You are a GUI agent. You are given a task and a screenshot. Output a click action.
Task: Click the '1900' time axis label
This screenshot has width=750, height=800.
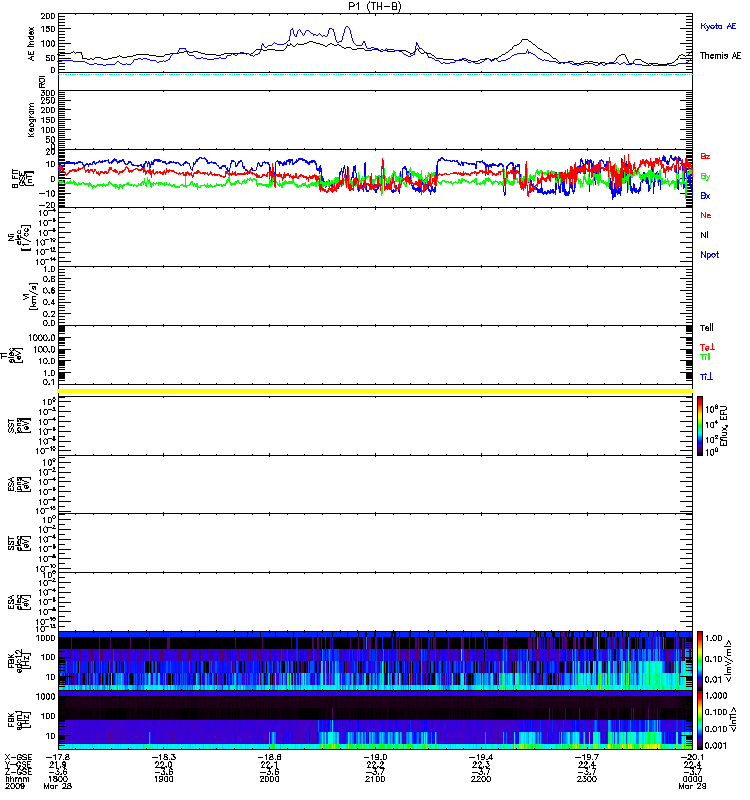[x=164, y=779]
